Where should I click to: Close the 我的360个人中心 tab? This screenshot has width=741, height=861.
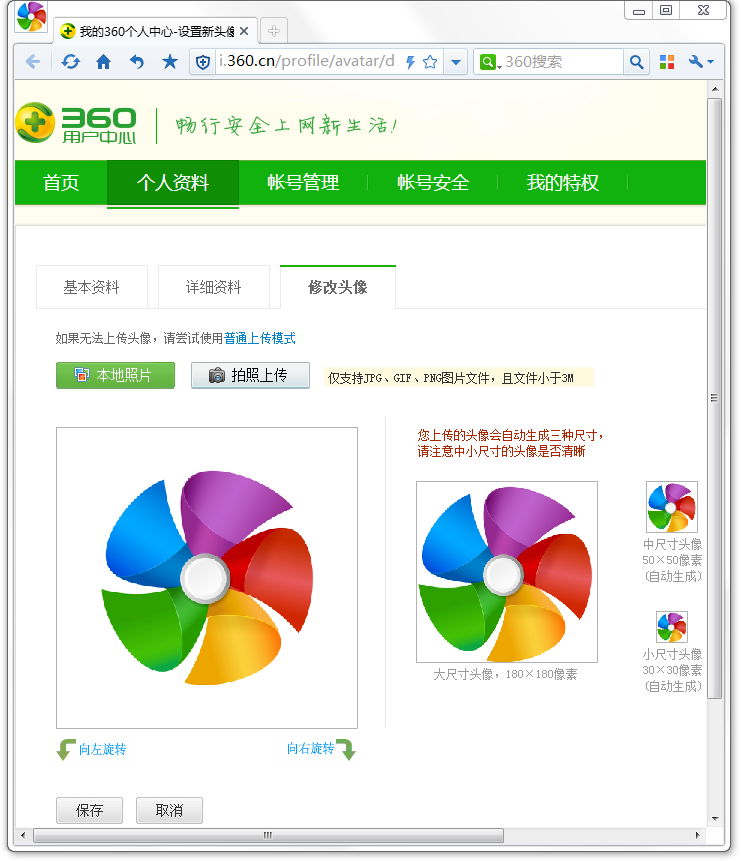coord(244,31)
